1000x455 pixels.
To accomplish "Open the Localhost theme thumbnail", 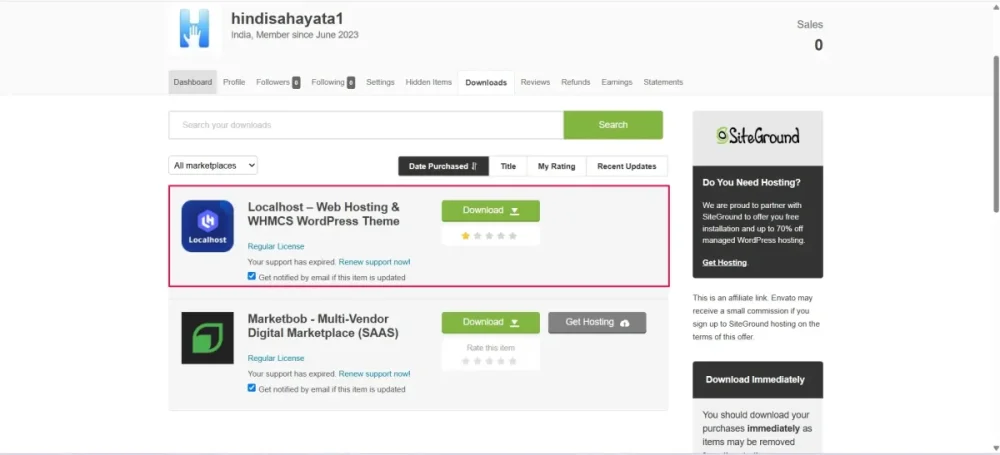I will pyautogui.click(x=207, y=226).
